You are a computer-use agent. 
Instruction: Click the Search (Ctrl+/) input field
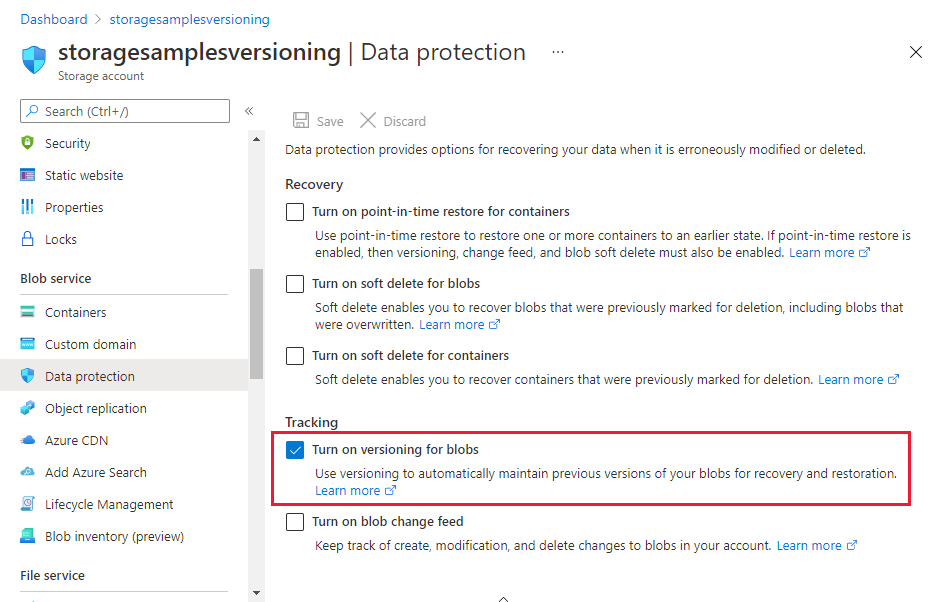[125, 111]
